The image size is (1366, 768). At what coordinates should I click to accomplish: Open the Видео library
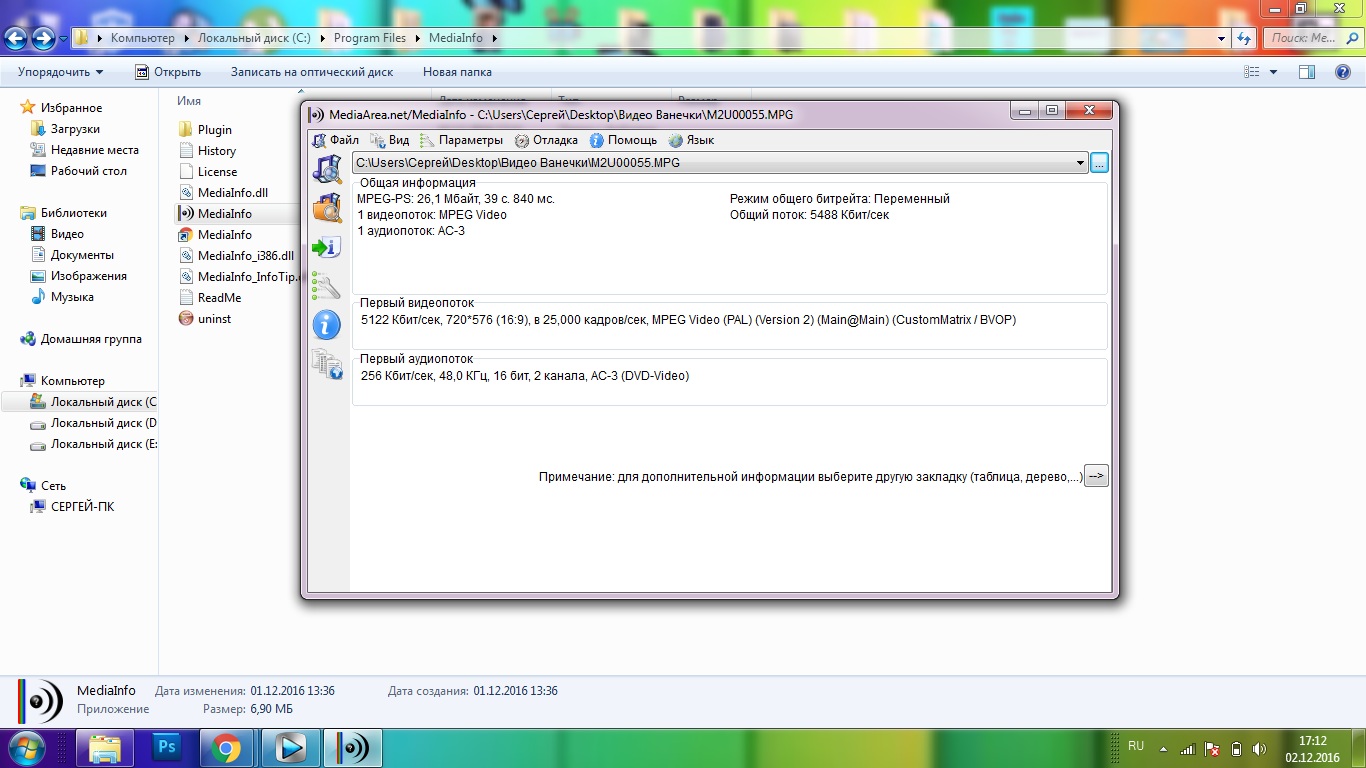coord(57,233)
